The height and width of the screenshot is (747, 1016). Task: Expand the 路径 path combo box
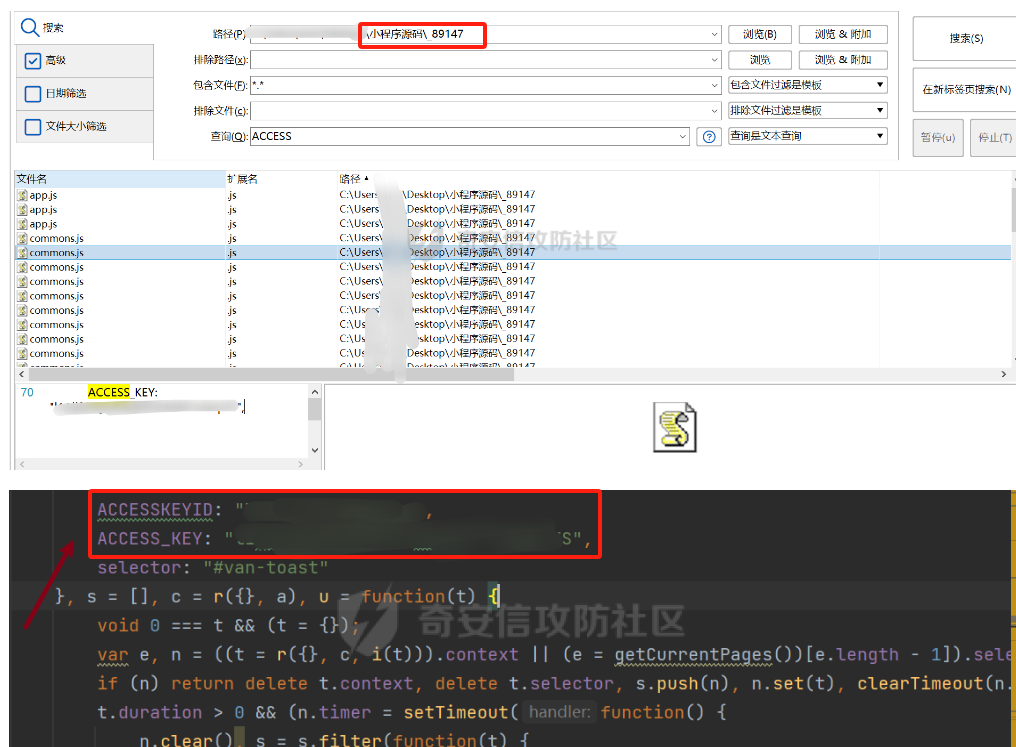(x=714, y=34)
